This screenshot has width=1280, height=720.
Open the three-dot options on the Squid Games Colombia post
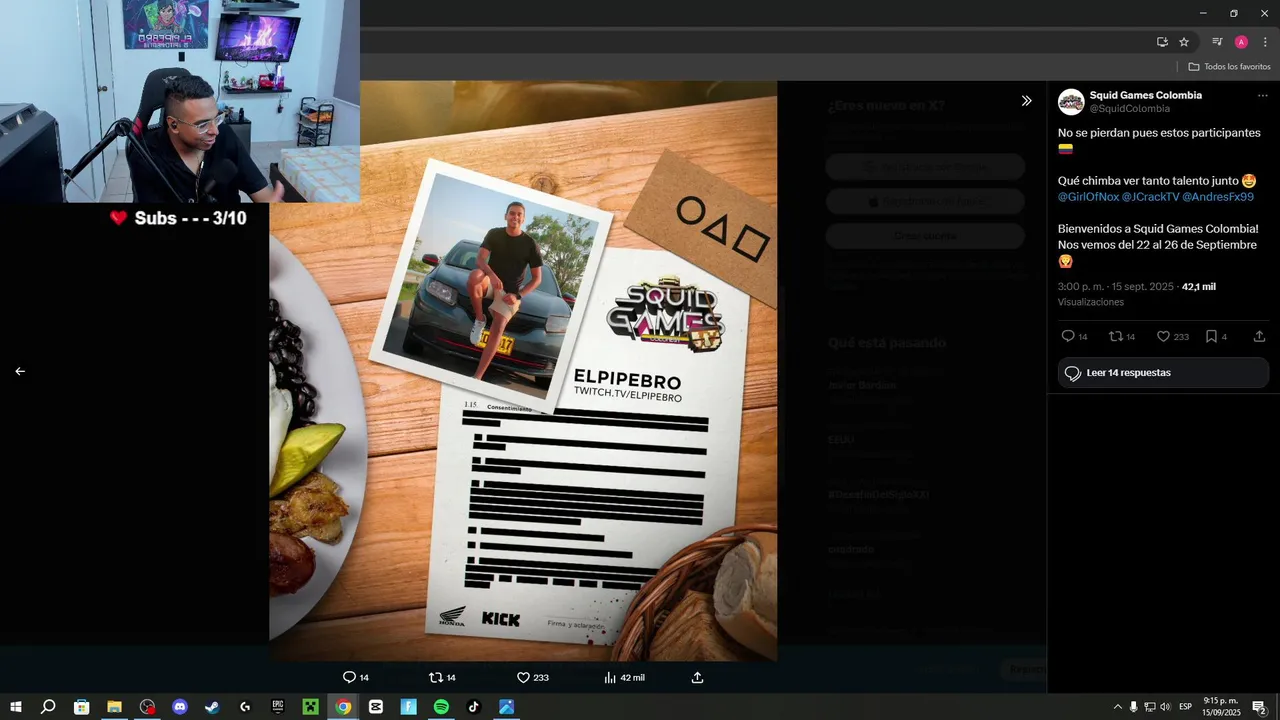[1262, 96]
